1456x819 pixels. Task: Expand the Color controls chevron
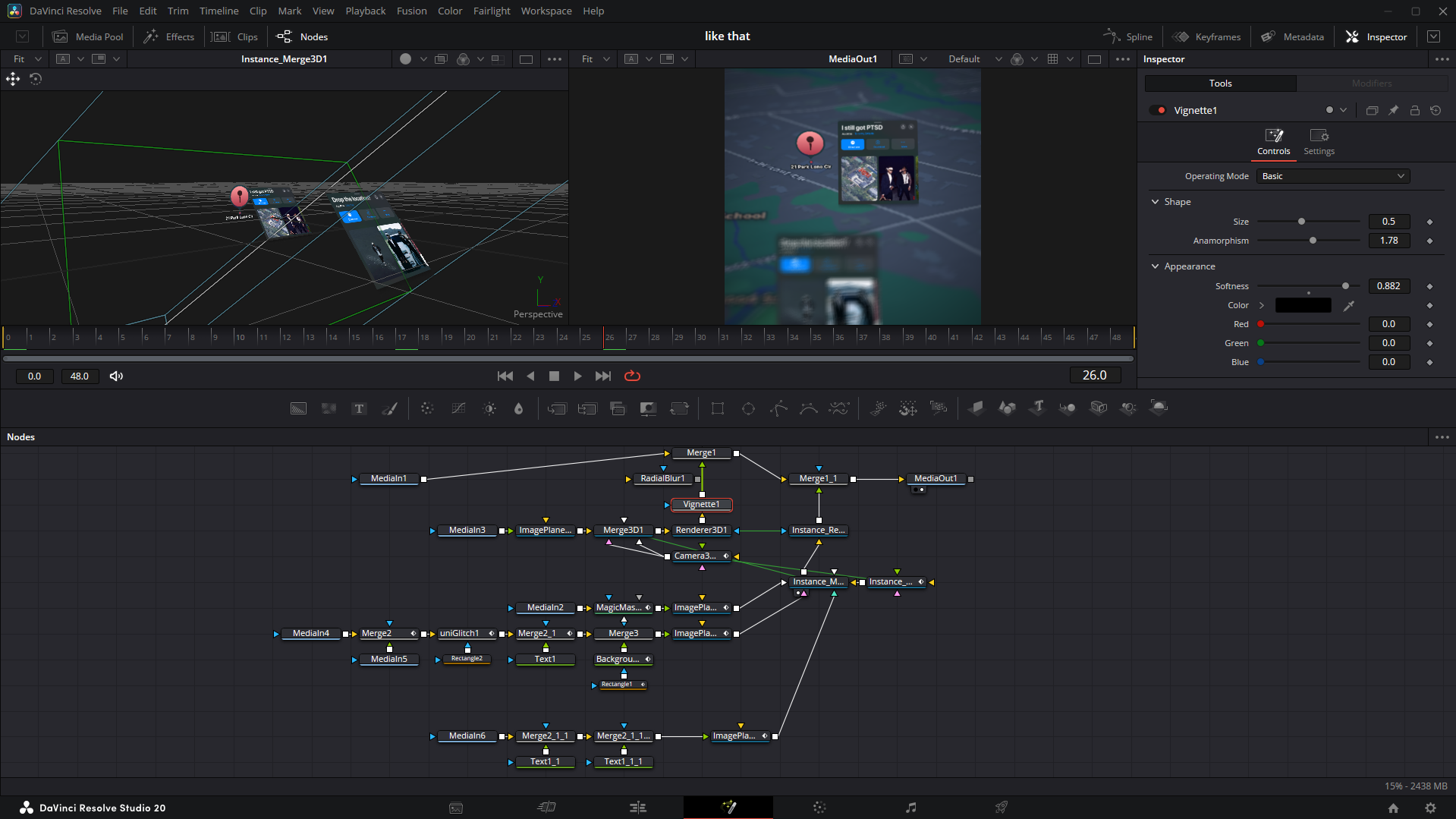click(x=1262, y=305)
